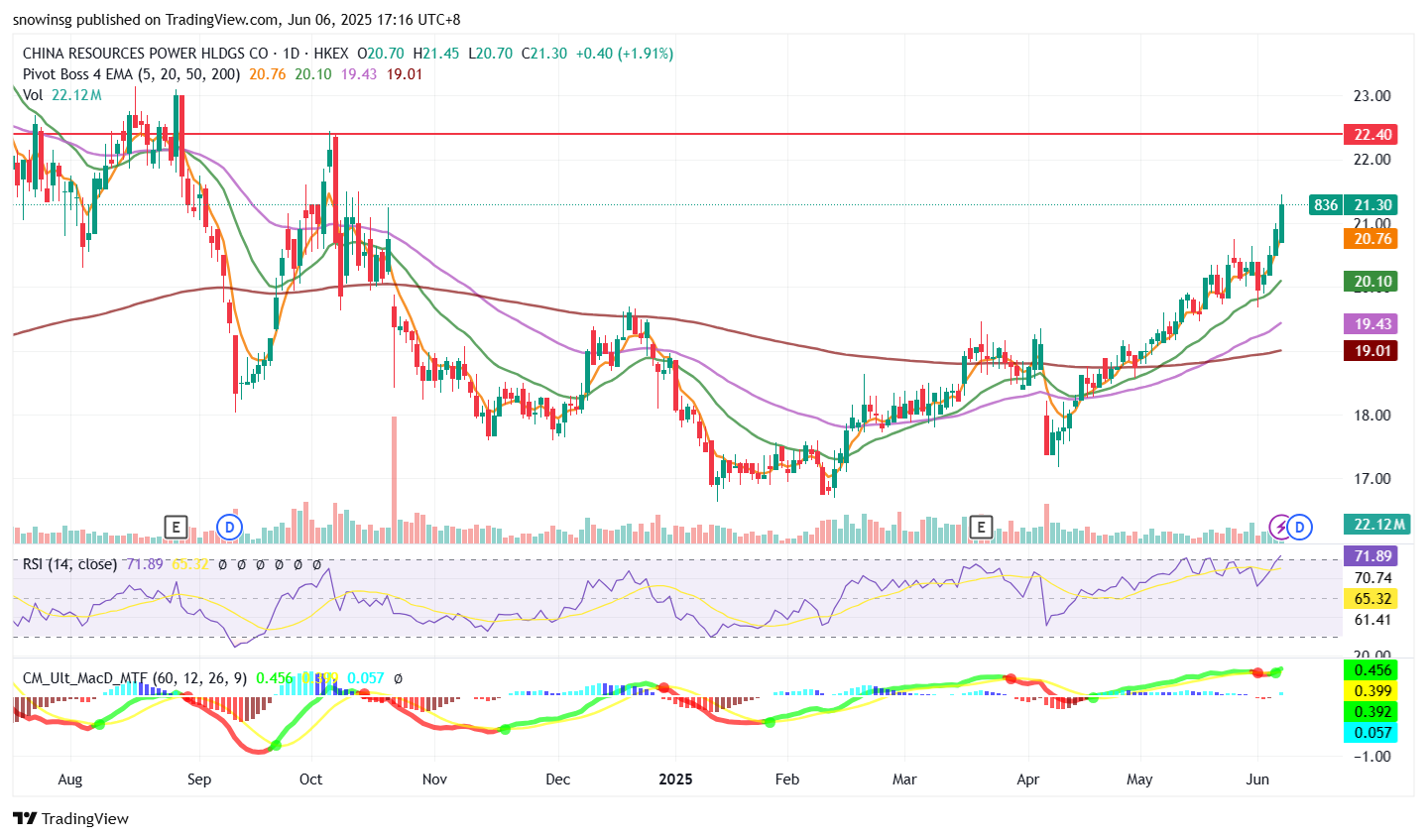The width and height of the screenshot is (1427, 840).
Task: Click the Apr label on time axis
Action: 1028,780
